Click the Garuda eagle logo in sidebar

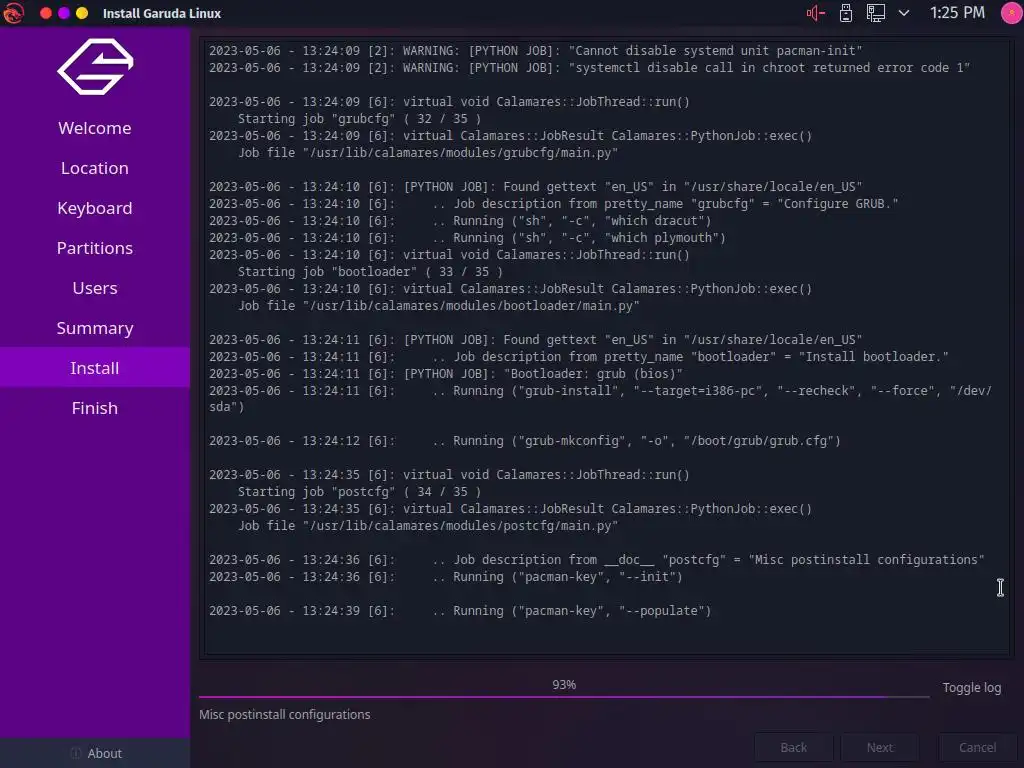point(95,67)
